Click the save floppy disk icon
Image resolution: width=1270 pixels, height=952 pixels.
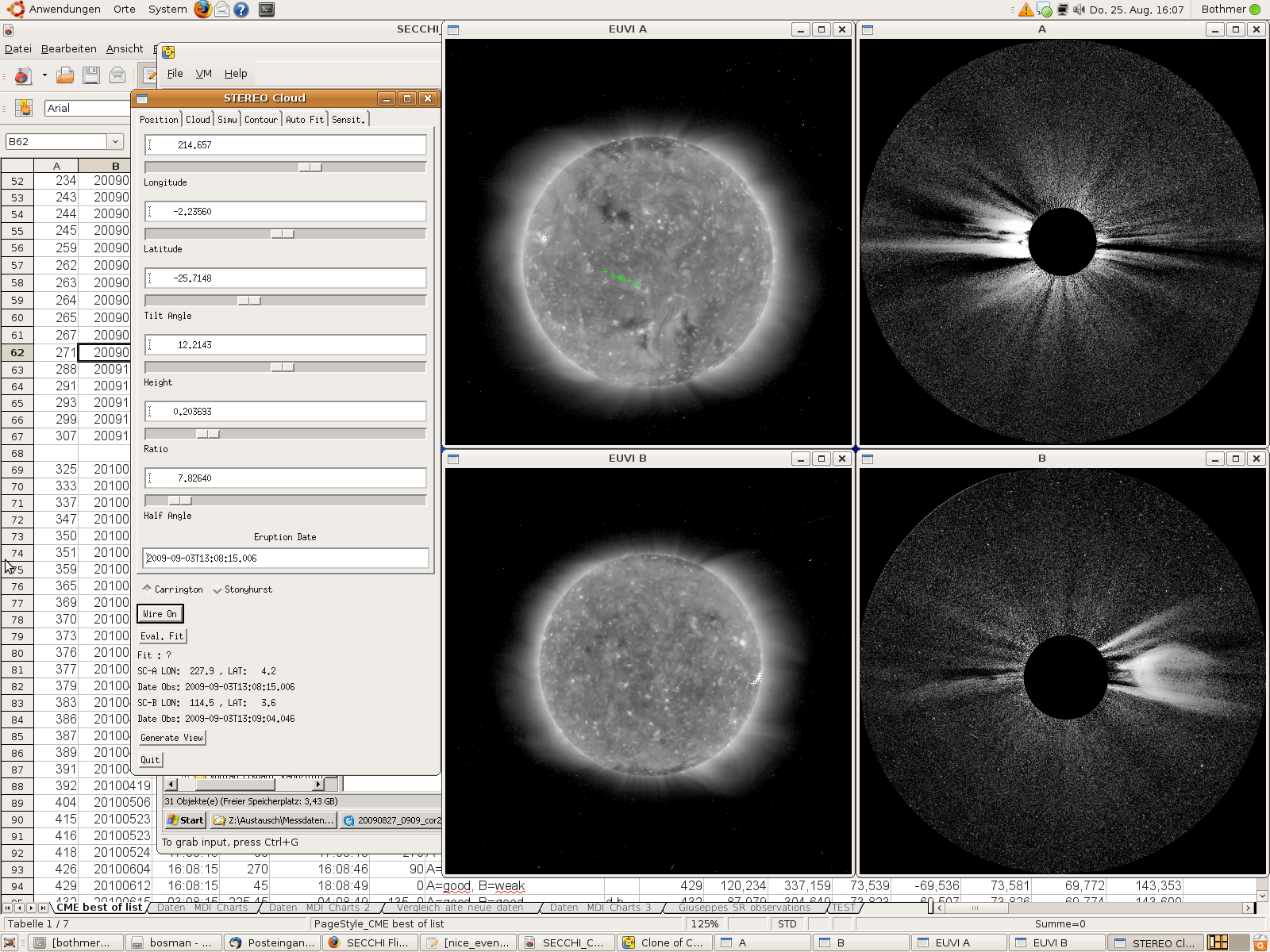tap(91, 75)
